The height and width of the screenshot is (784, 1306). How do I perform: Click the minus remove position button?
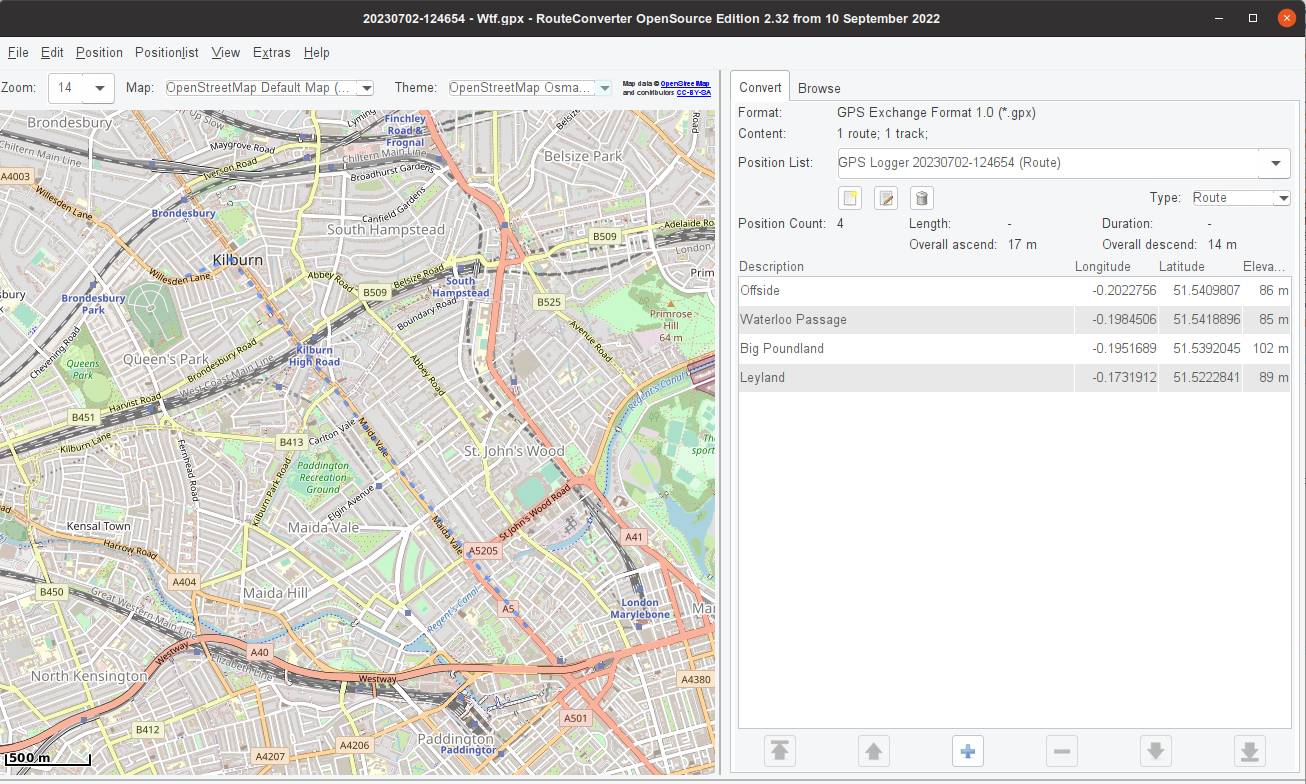pos(1061,751)
